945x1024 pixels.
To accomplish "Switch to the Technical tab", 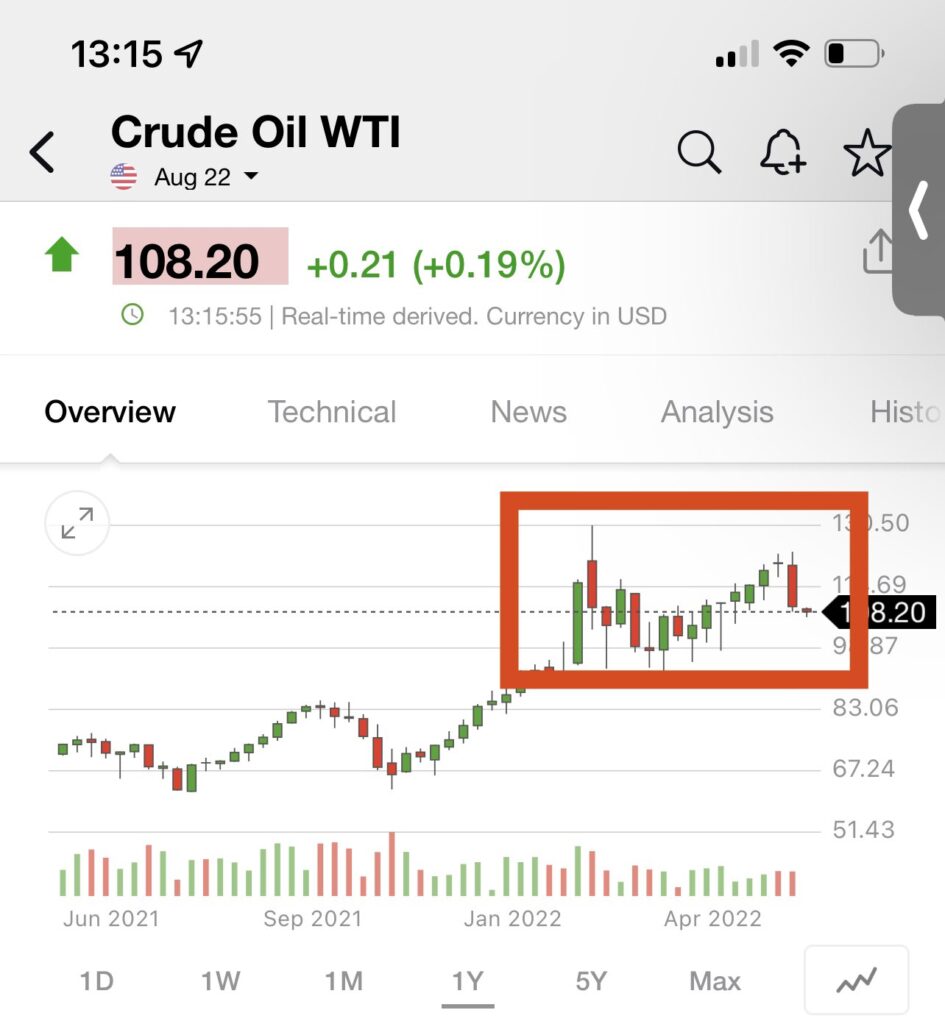I will tap(332, 412).
